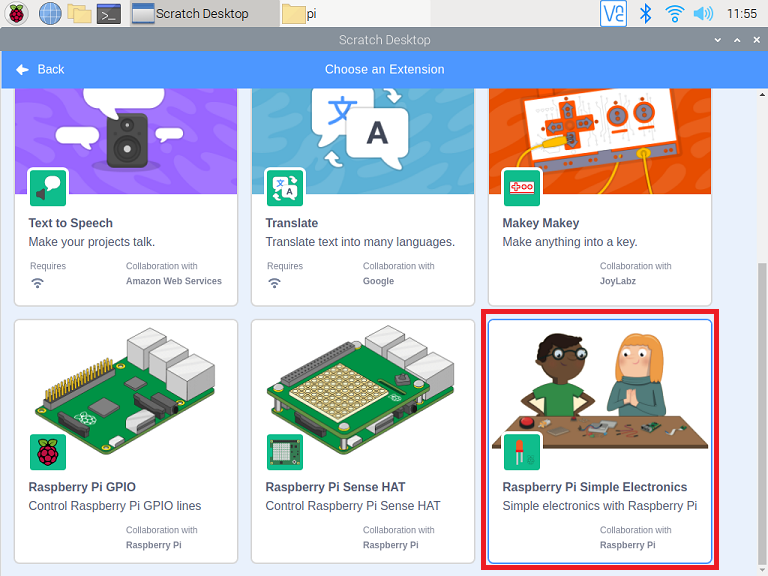The width and height of the screenshot is (768, 576).
Task: Click the Translate extension artwork
Action: [363, 141]
